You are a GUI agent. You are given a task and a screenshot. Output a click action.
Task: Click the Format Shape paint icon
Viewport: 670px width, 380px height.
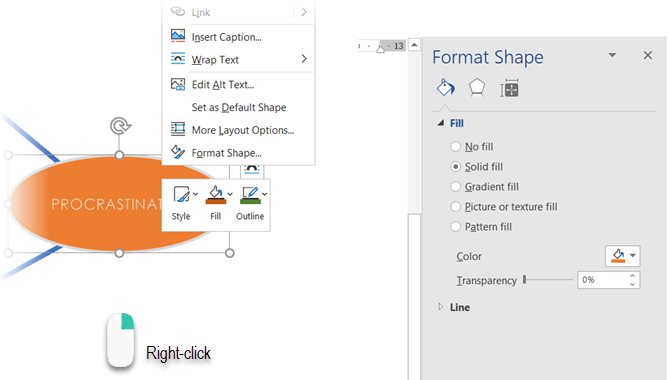178,152
